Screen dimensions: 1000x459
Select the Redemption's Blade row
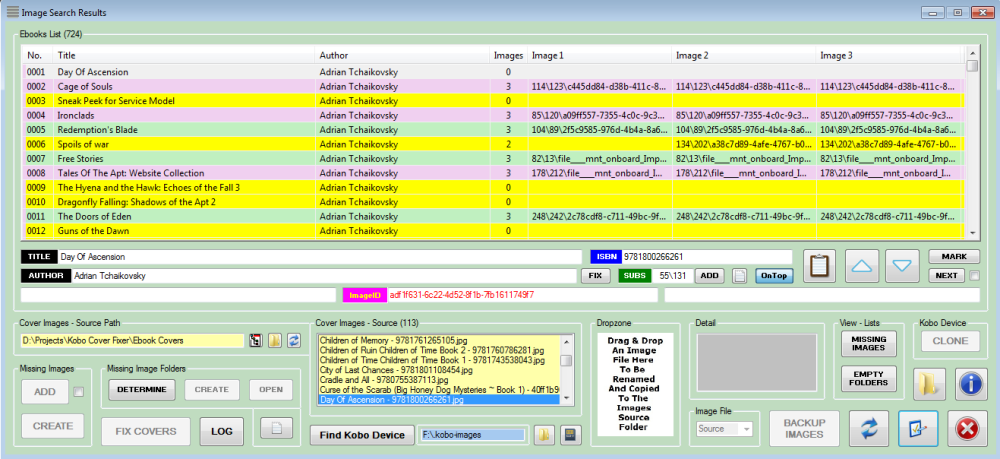[x=493, y=129]
